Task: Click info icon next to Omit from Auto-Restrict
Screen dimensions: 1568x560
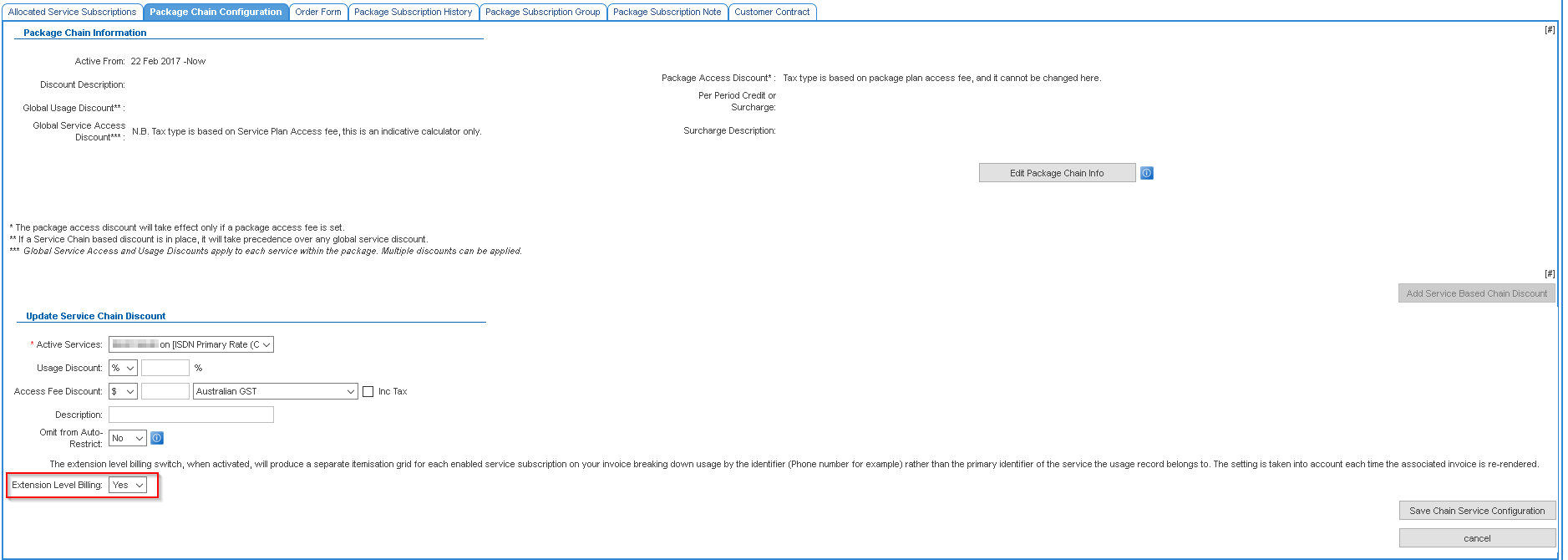Action: click(x=157, y=438)
